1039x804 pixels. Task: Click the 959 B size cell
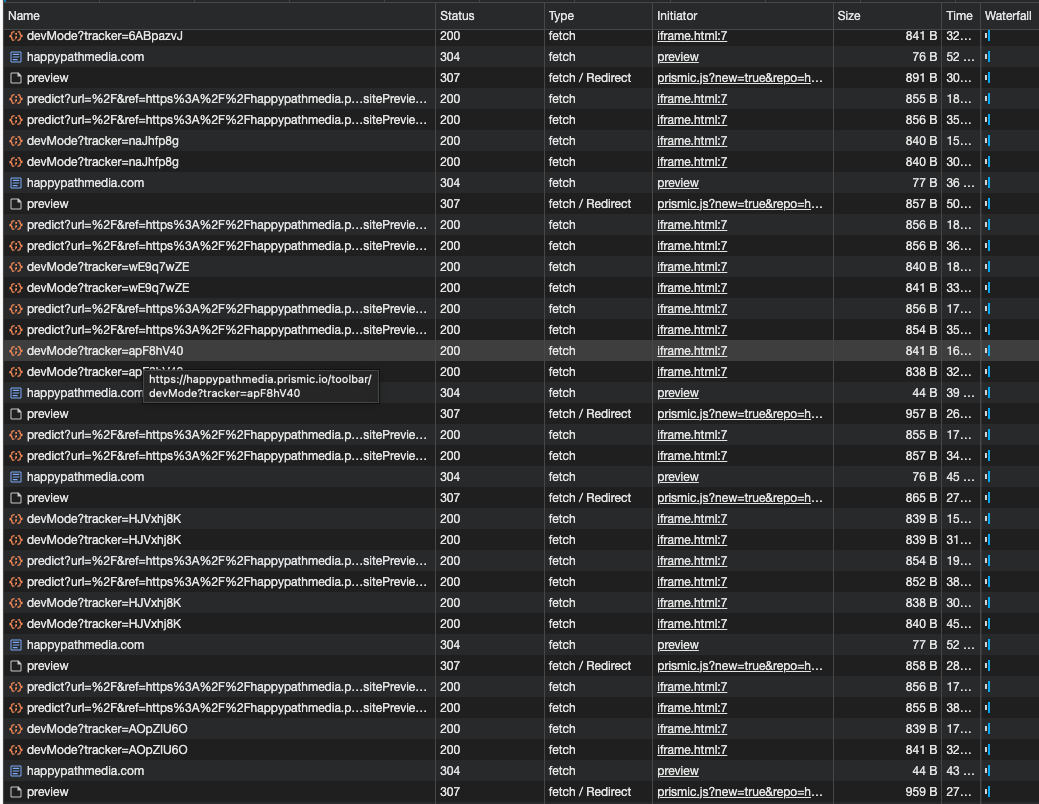tap(921, 792)
